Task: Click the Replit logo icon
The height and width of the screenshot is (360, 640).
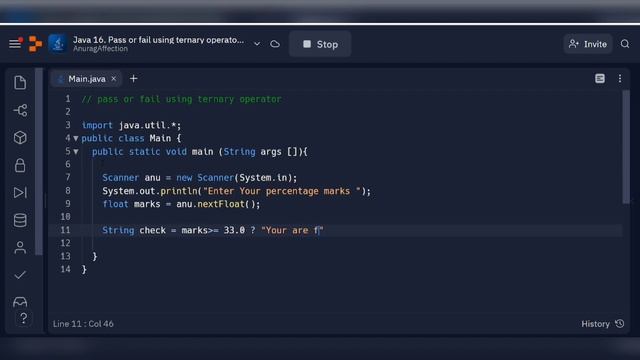Action: (x=35, y=44)
